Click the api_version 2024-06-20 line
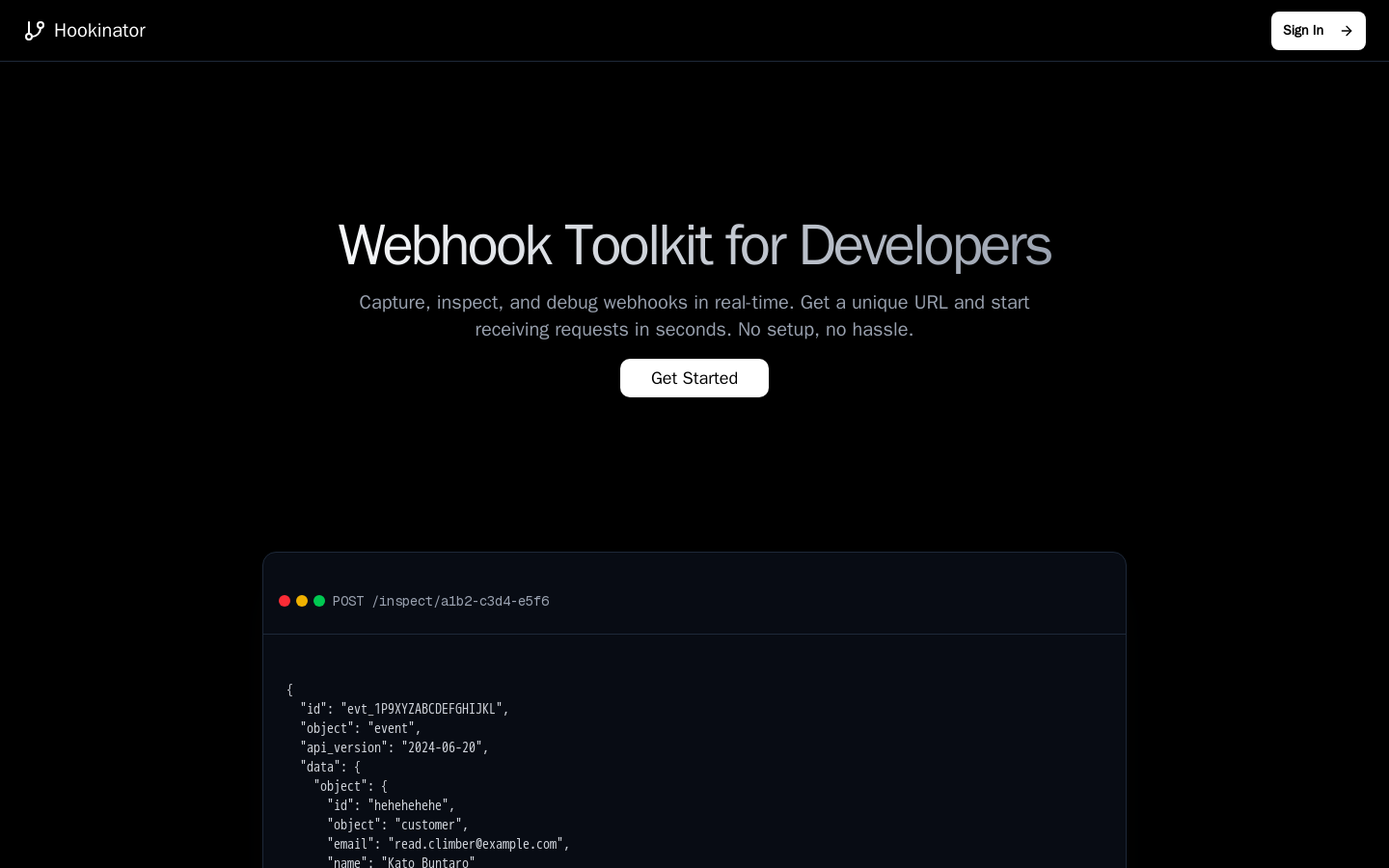The height and width of the screenshot is (868, 1389). tap(394, 747)
